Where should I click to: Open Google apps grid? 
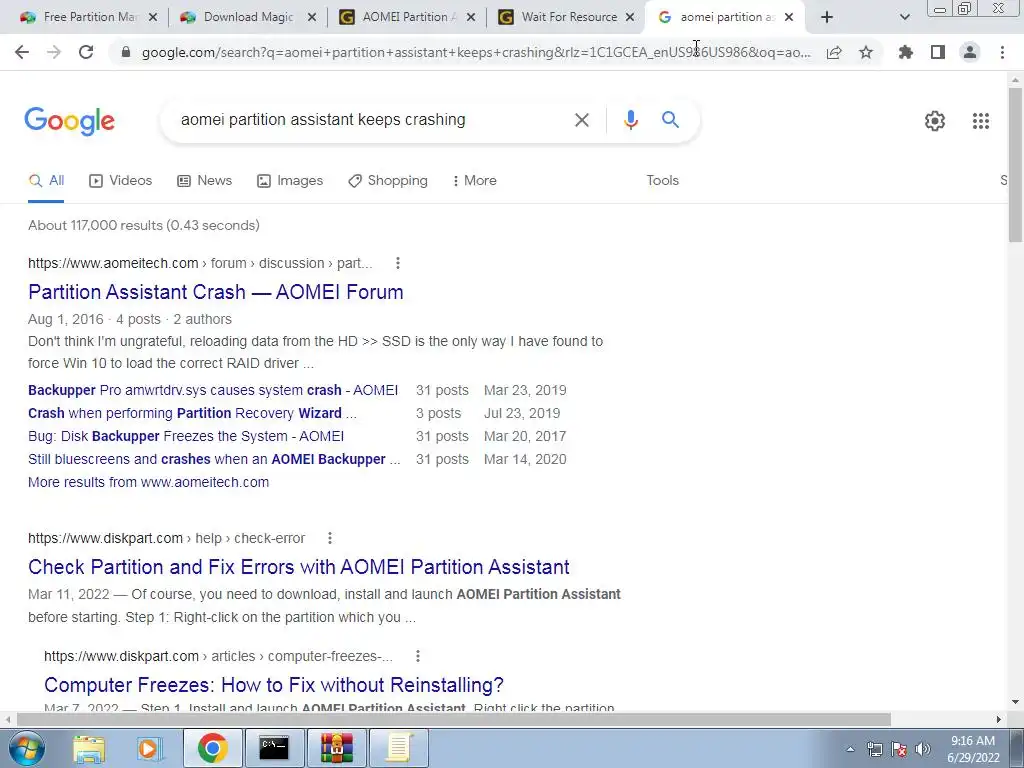980,121
